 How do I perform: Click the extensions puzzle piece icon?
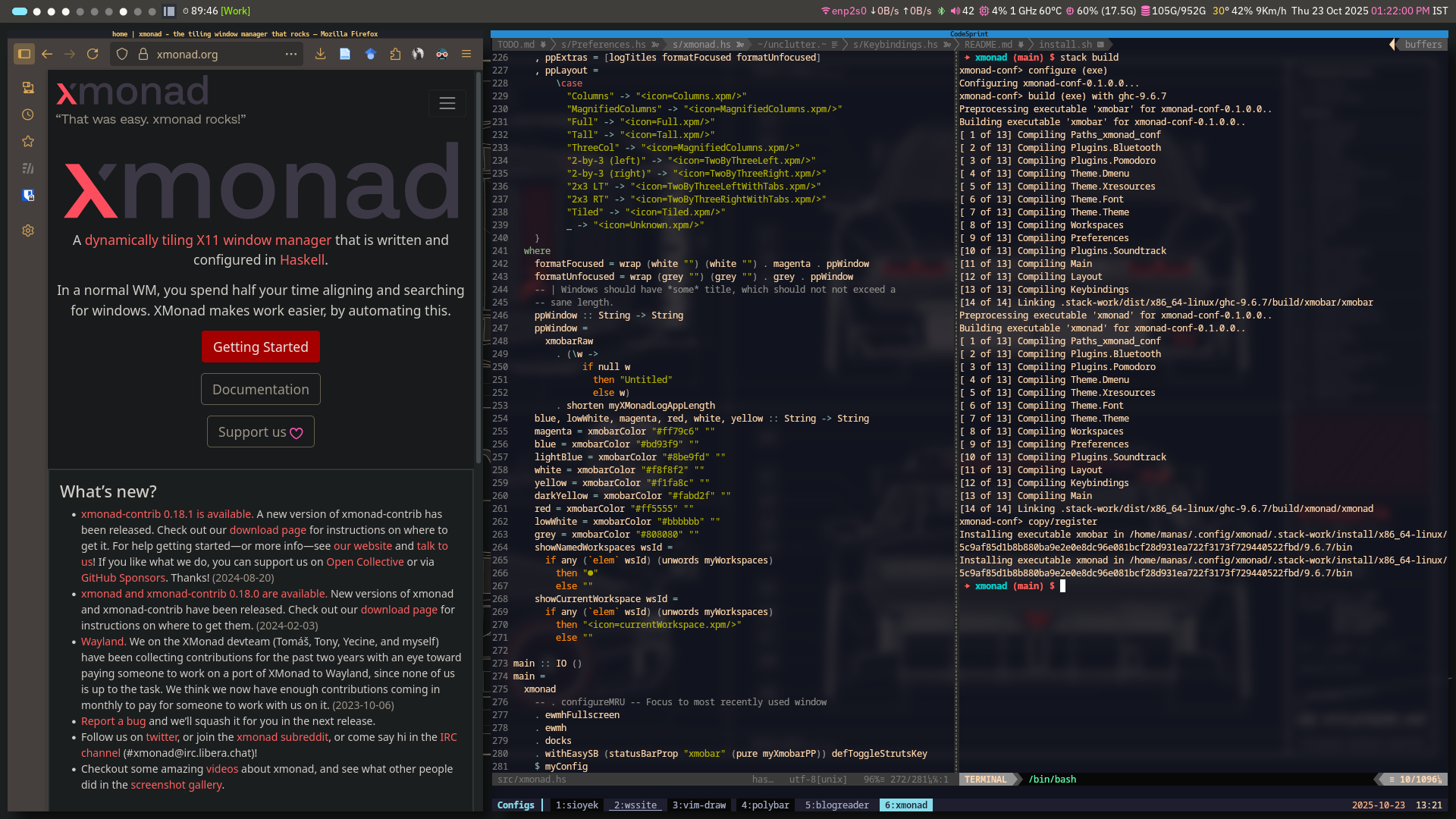395,54
